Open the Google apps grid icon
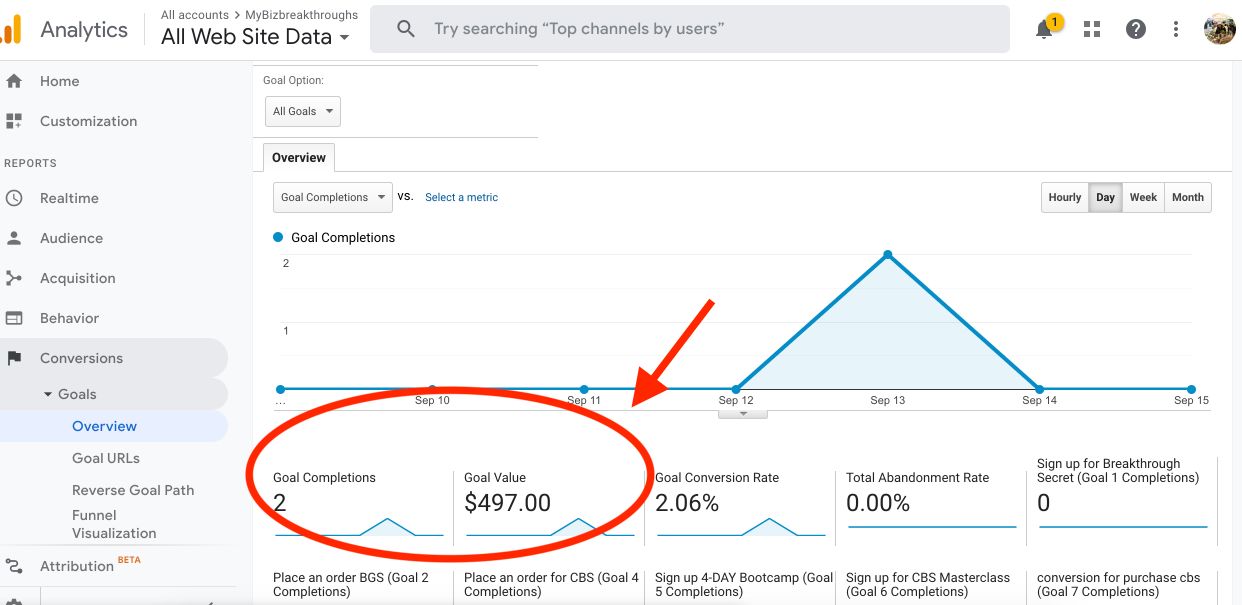 (x=1091, y=29)
